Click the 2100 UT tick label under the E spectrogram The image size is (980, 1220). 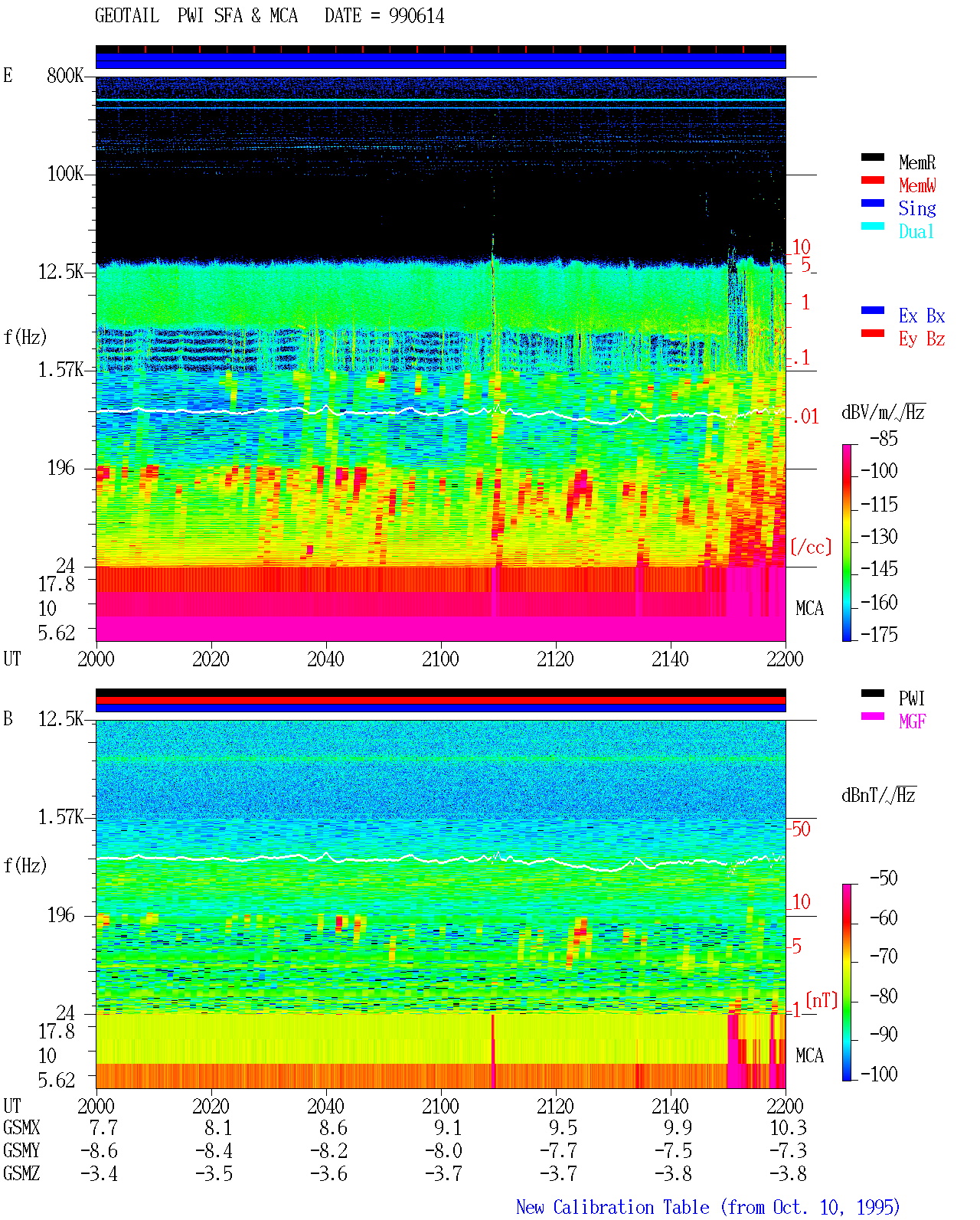coord(440,659)
